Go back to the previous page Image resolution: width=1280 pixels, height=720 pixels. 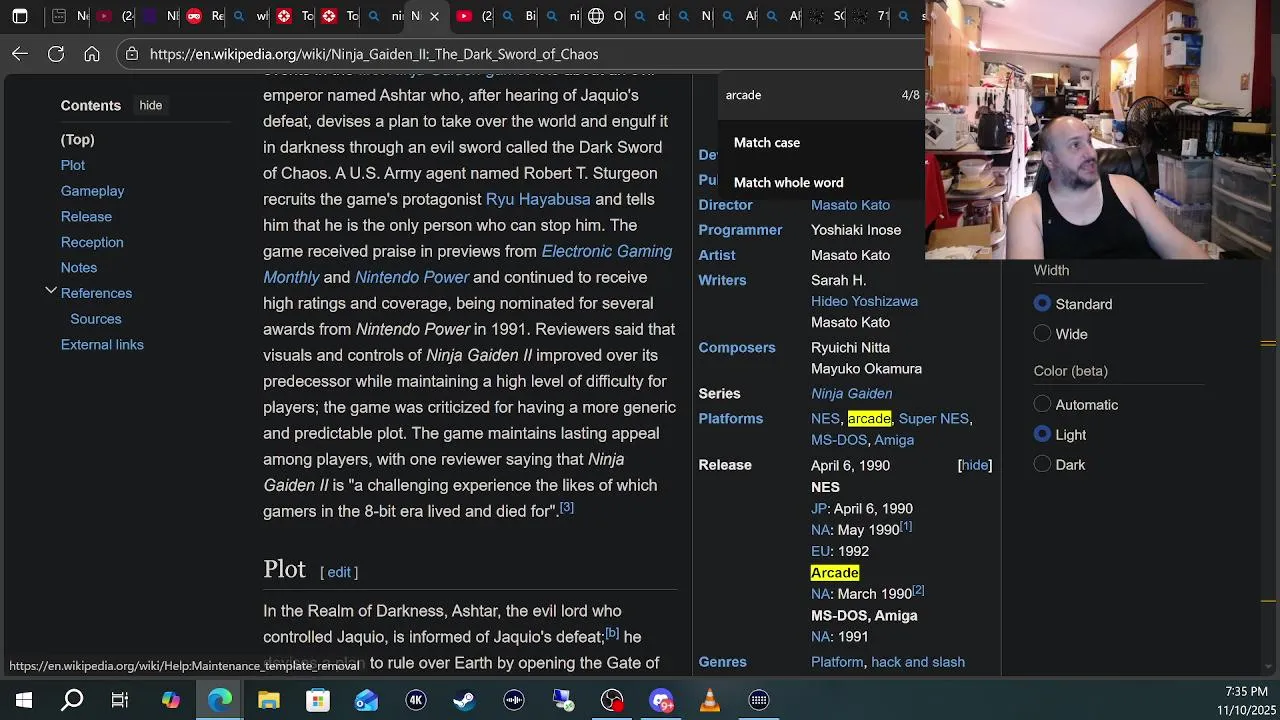point(20,54)
